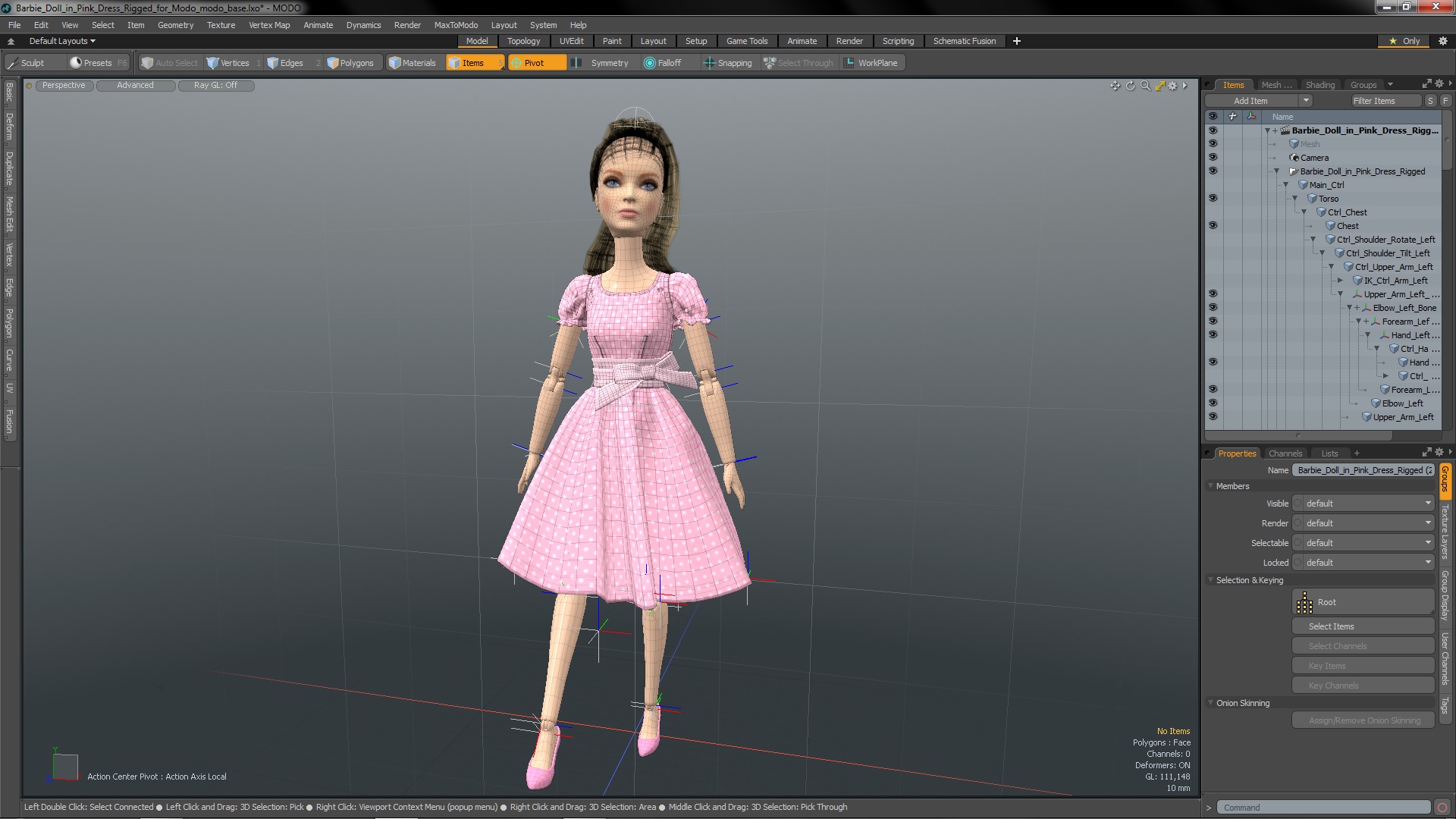Switch to the Channels tab
This screenshot has height=819, width=1456.
1285,453
